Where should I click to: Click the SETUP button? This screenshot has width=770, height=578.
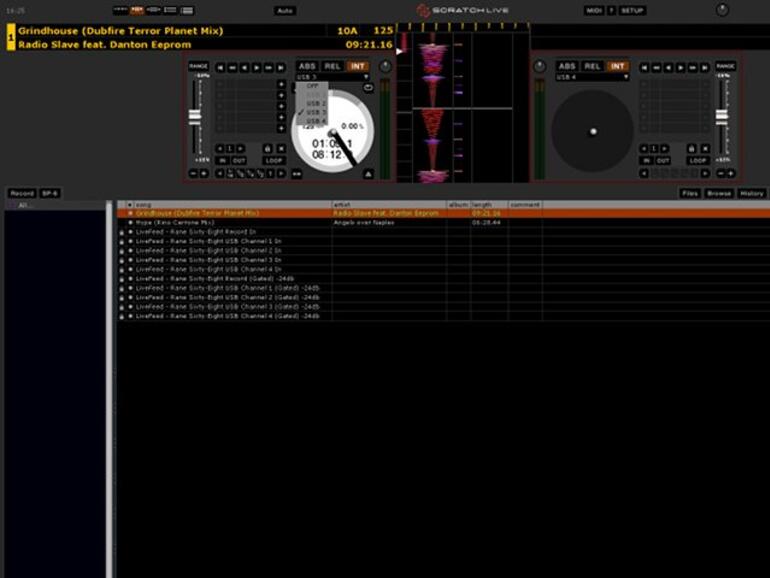(x=632, y=10)
